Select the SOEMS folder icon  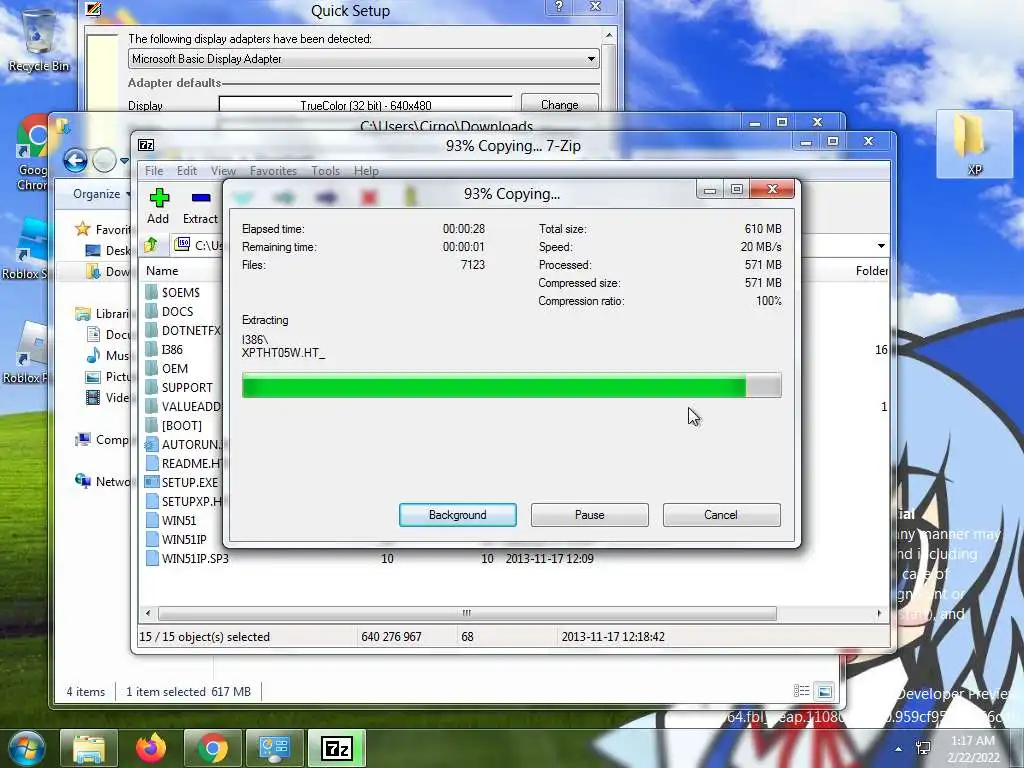pos(152,292)
